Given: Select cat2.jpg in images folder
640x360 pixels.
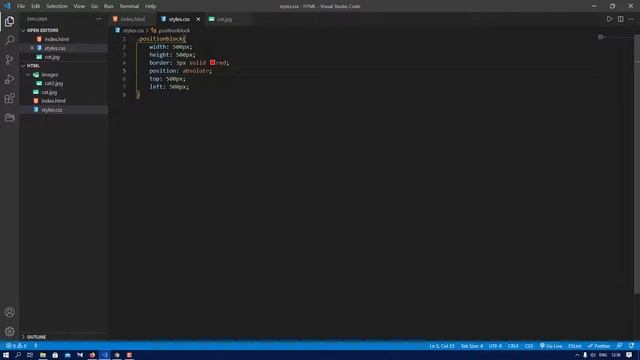Looking at the screenshot, I should [x=54, y=83].
